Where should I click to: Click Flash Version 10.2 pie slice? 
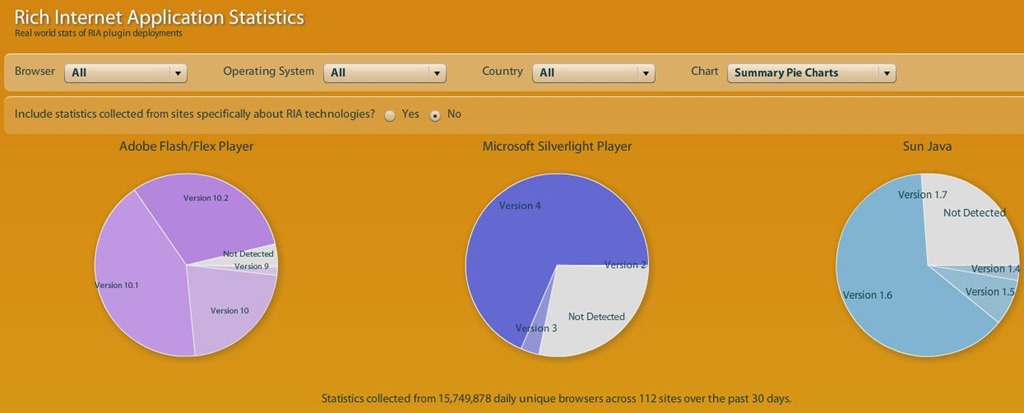206,216
